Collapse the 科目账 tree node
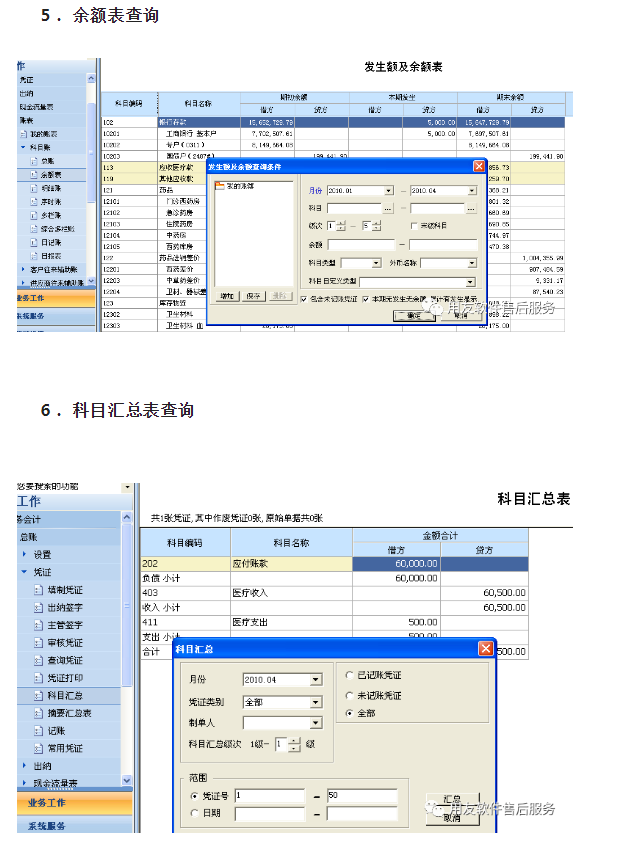Image resolution: width=620 pixels, height=868 pixels. (x=23, y=147)
